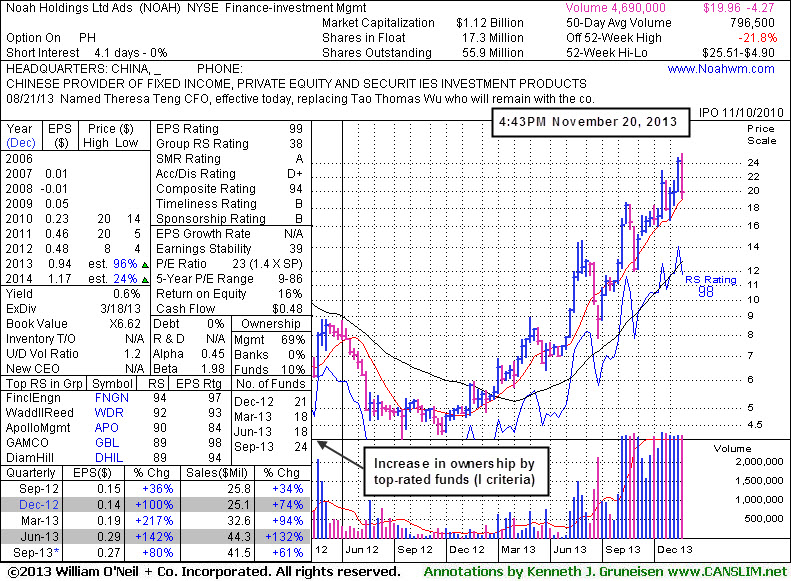Click the Return on Equity 16% value
The width and height of the screenshot is (791, 581).
click(x=290, y=294)
